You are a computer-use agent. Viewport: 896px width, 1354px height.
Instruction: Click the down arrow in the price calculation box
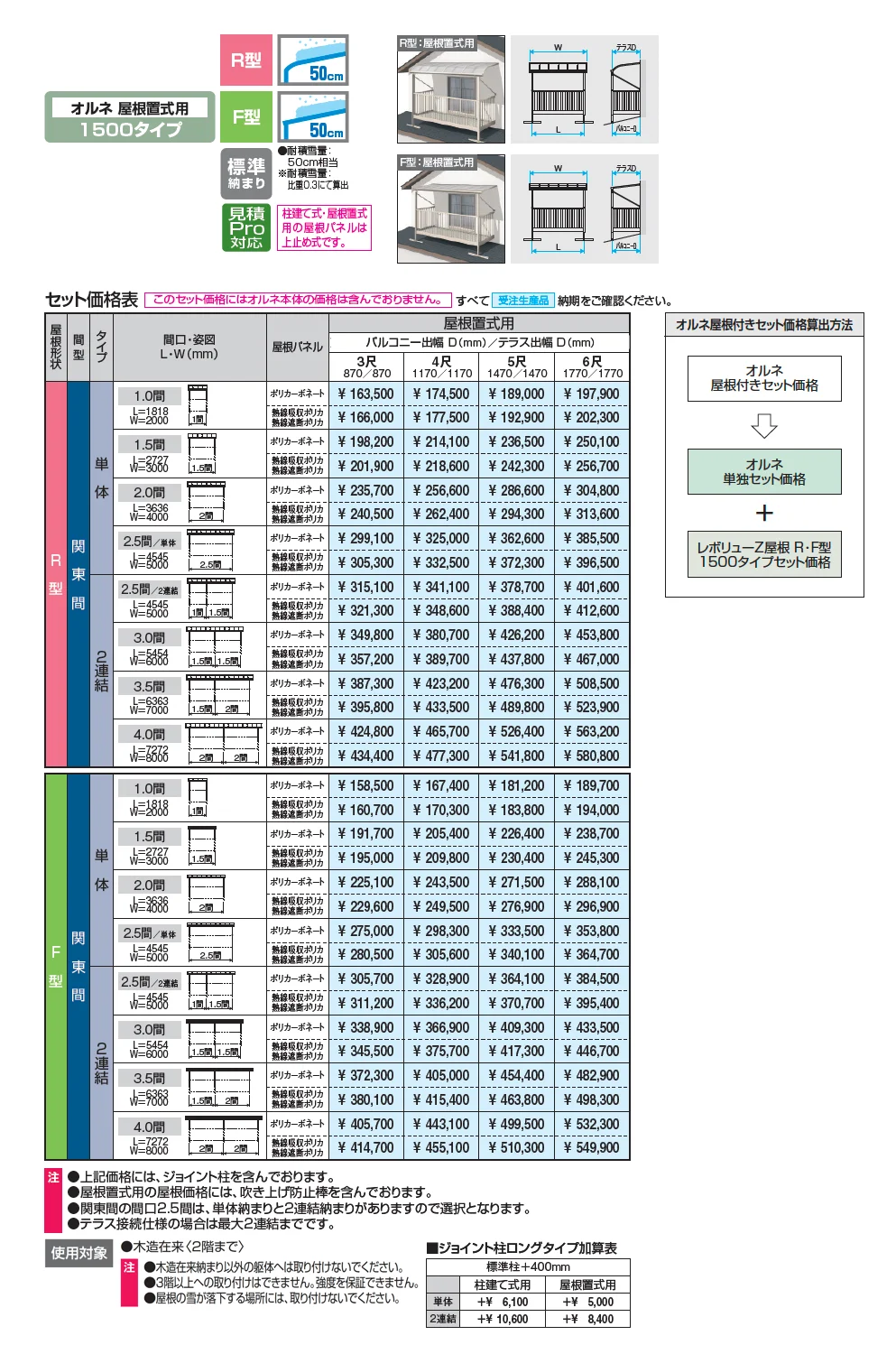[764, 425]
